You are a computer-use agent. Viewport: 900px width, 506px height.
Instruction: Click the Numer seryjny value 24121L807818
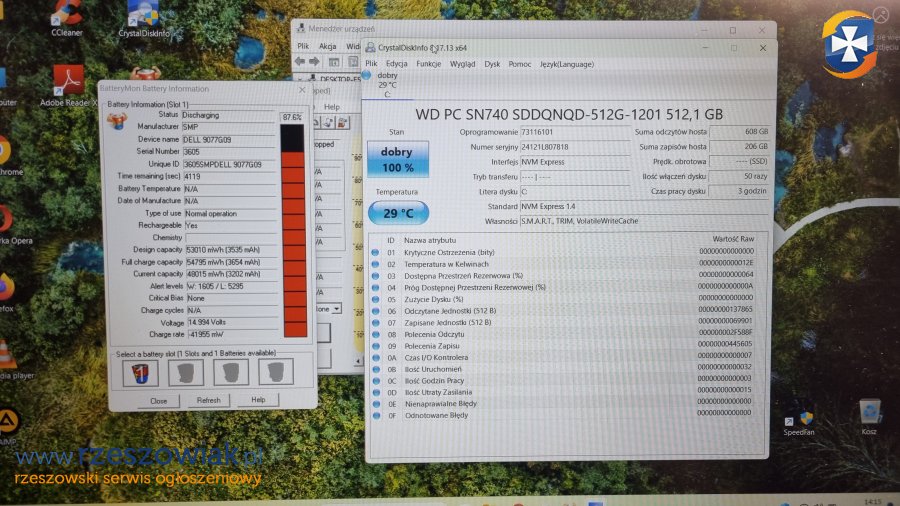coord(575,147)
